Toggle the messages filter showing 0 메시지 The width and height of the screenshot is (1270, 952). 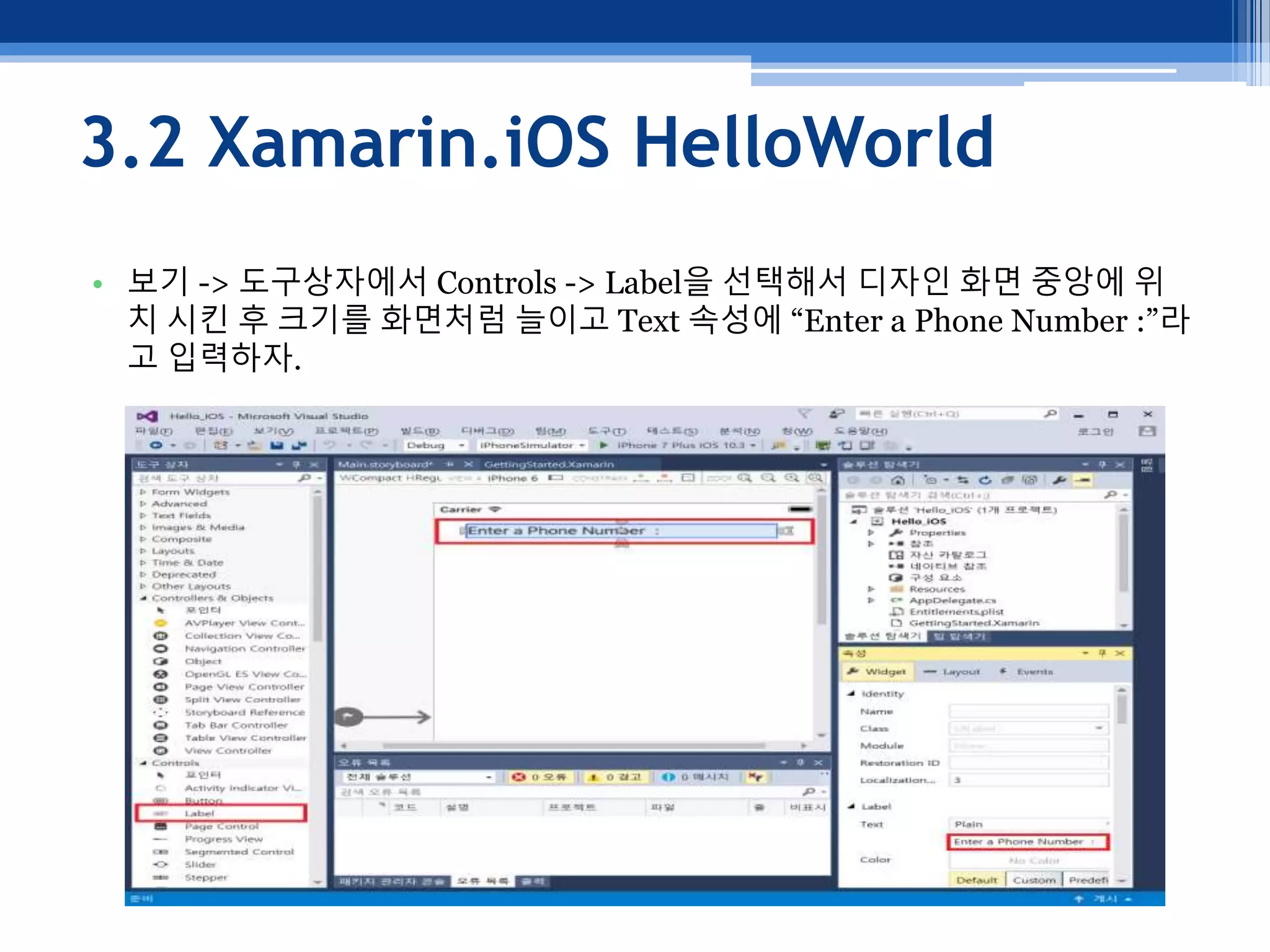click(x=696, y=777)
